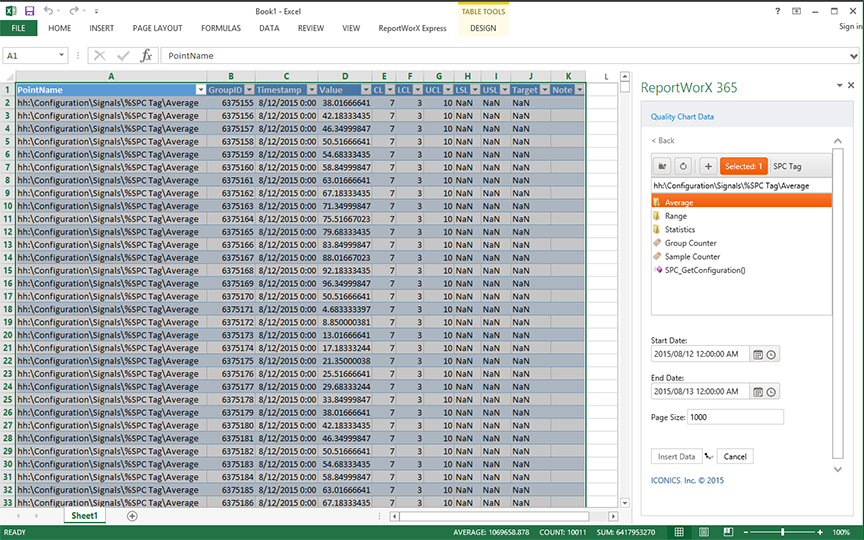Open the clock time picker for End Date
864x540 pixels.
[771, 392]
